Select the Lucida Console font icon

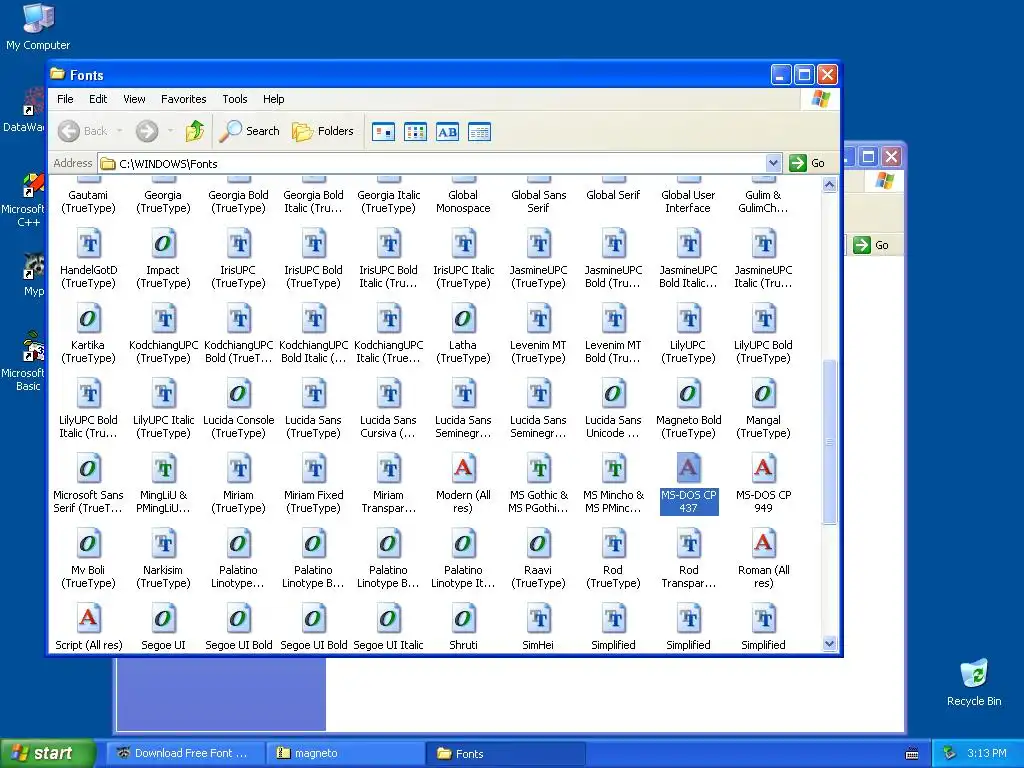click(x=238, y=394)
